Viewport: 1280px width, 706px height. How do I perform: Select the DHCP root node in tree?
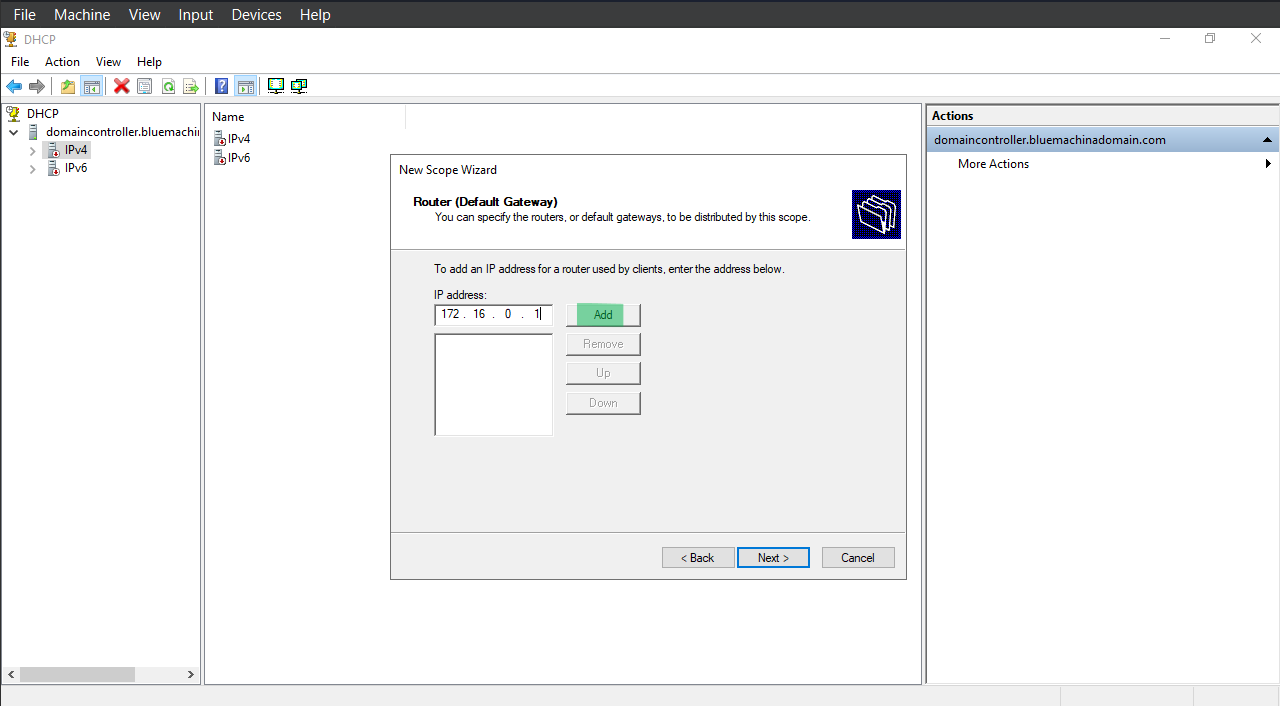(43, 114)
